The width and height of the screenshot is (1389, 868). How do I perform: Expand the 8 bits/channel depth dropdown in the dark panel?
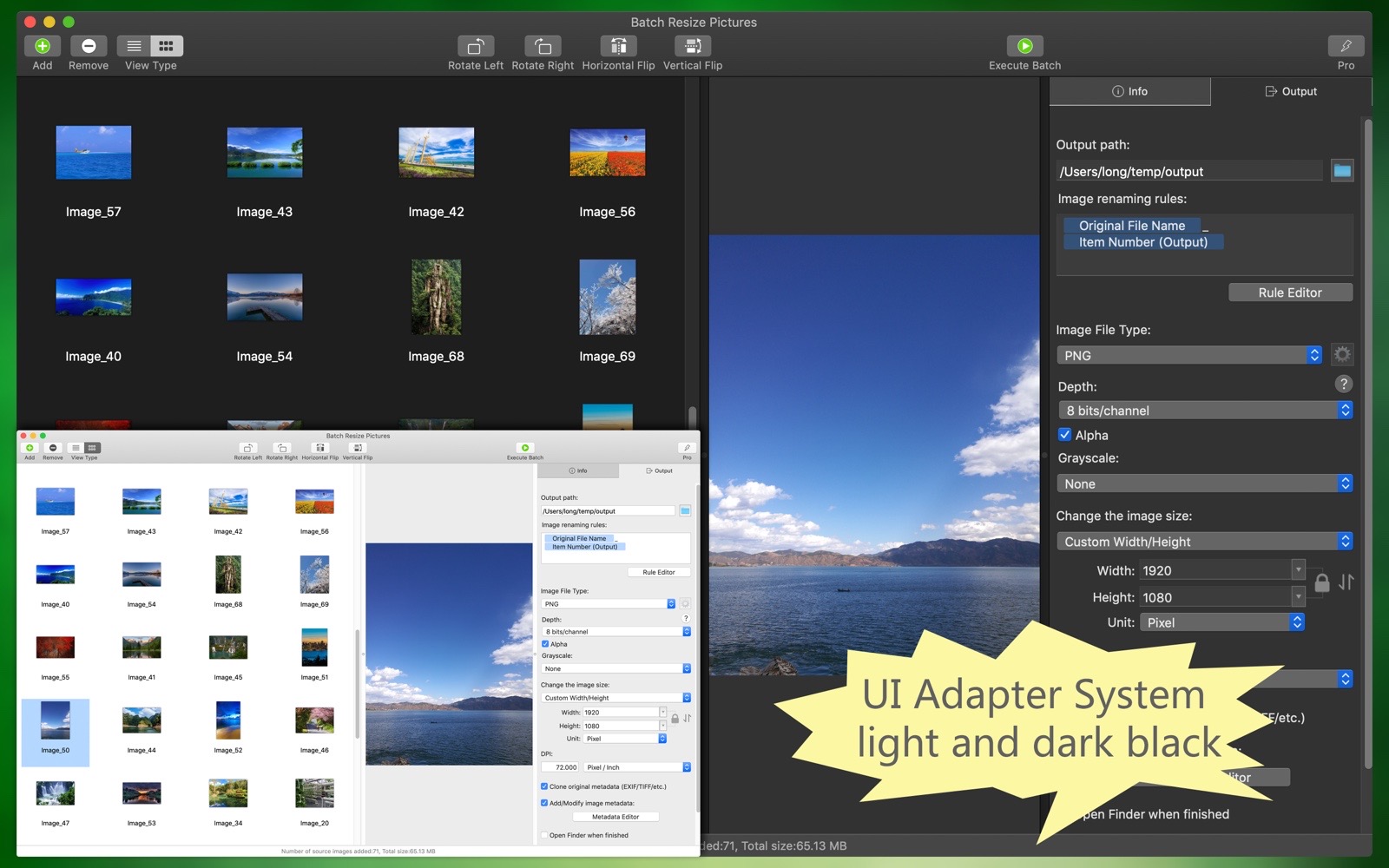tap(1204, 411)
